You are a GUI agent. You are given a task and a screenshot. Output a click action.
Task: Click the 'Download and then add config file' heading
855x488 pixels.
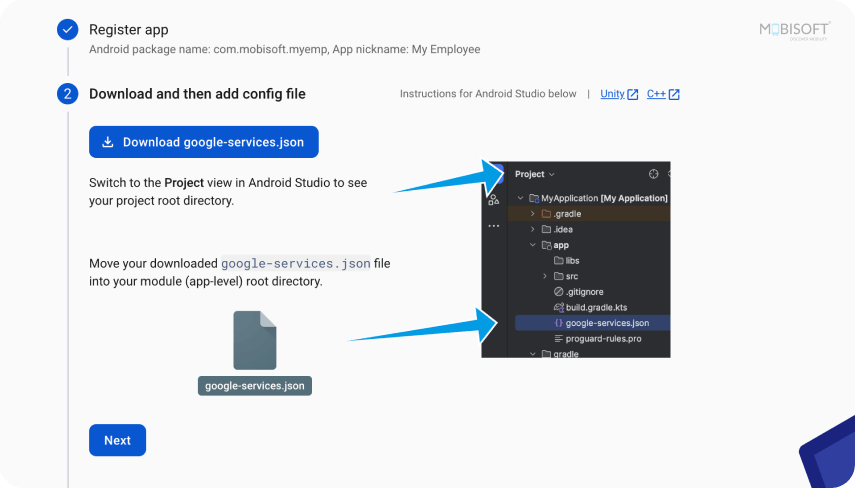click(197, 94)
